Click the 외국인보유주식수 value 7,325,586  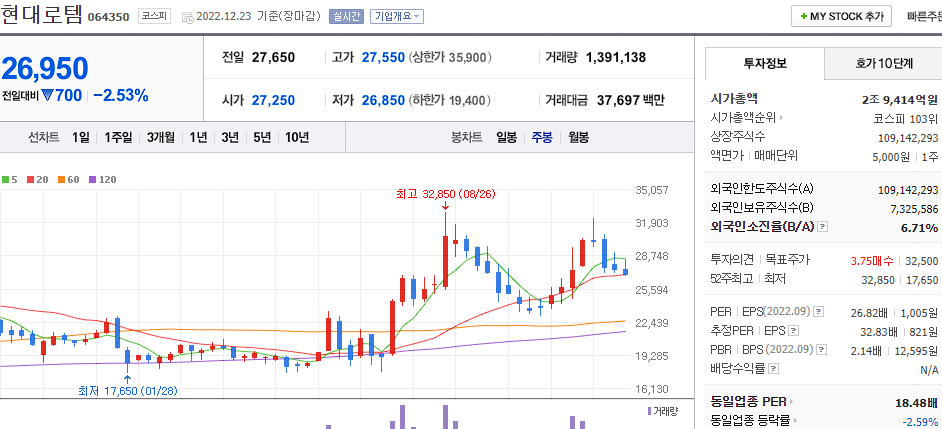click(914, 208)
